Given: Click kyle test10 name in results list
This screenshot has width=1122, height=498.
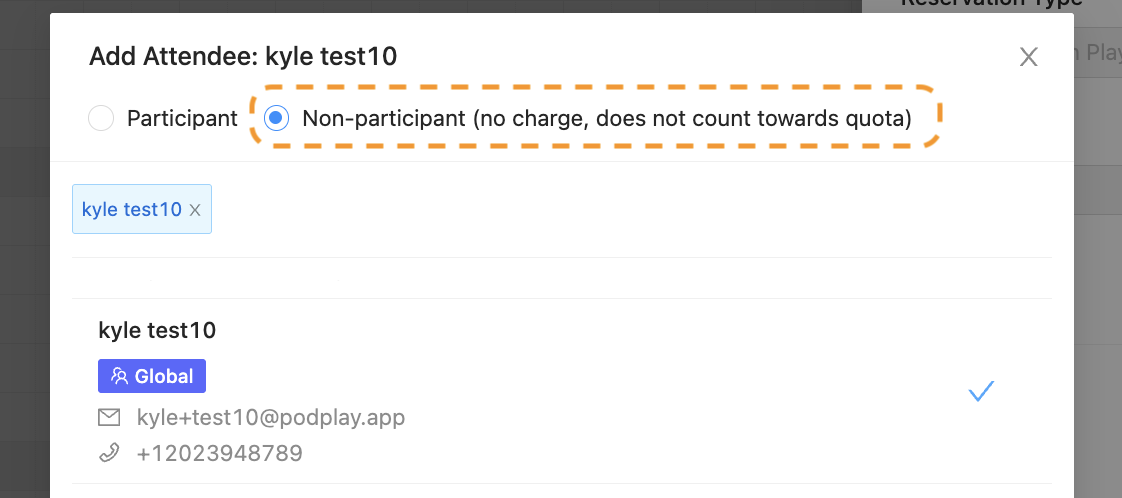Looking at the screenshot, I should coord(157,330).
